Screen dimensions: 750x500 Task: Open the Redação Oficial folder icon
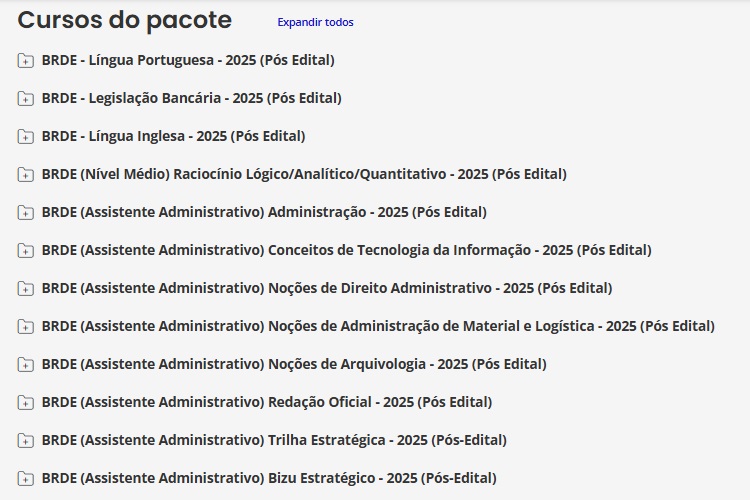(x=25, y=402)
